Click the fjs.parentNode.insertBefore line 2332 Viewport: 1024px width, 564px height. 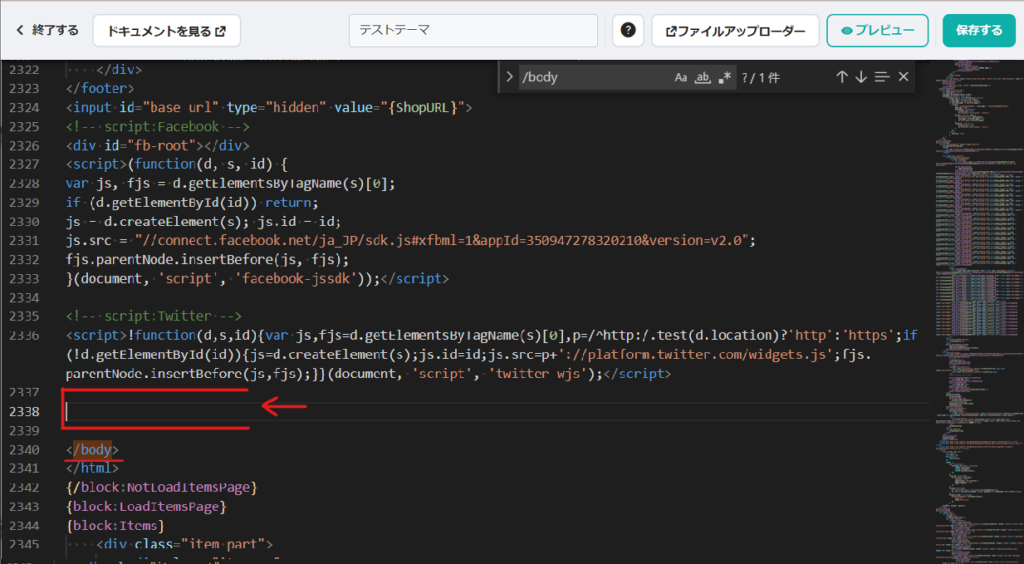pyautogui.click(x=207, y=259)
